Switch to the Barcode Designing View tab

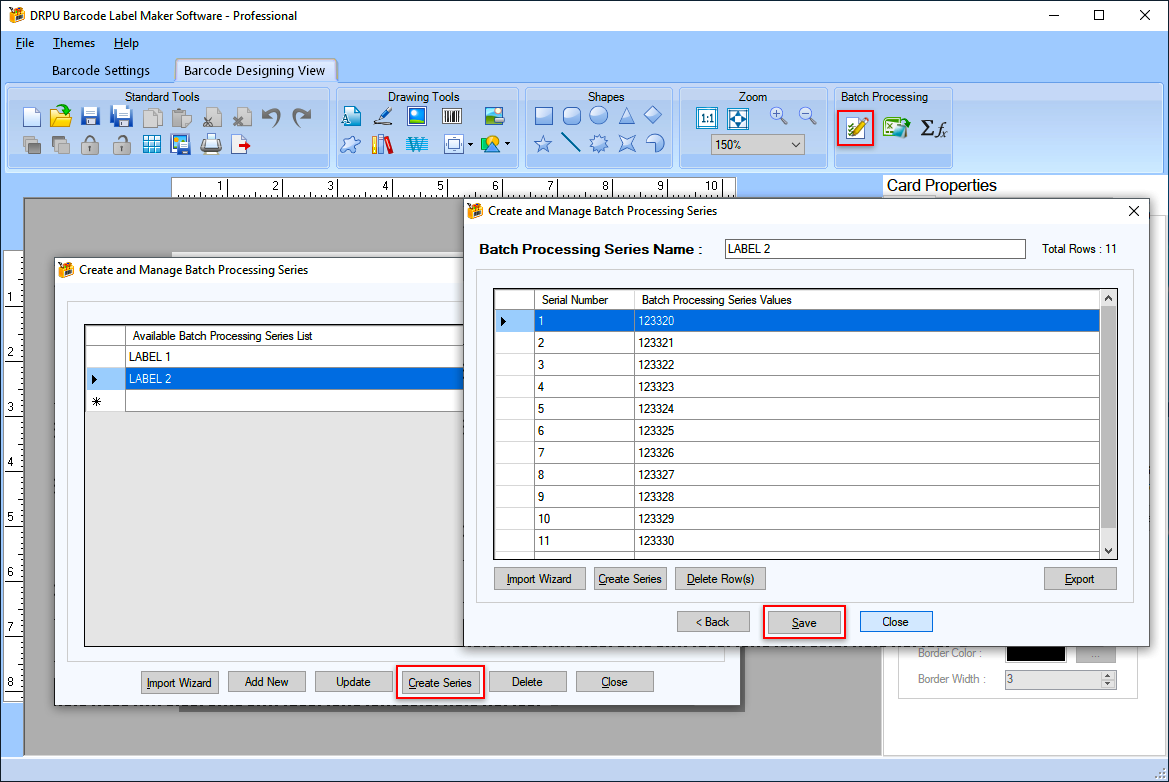[x=254, y=70]
